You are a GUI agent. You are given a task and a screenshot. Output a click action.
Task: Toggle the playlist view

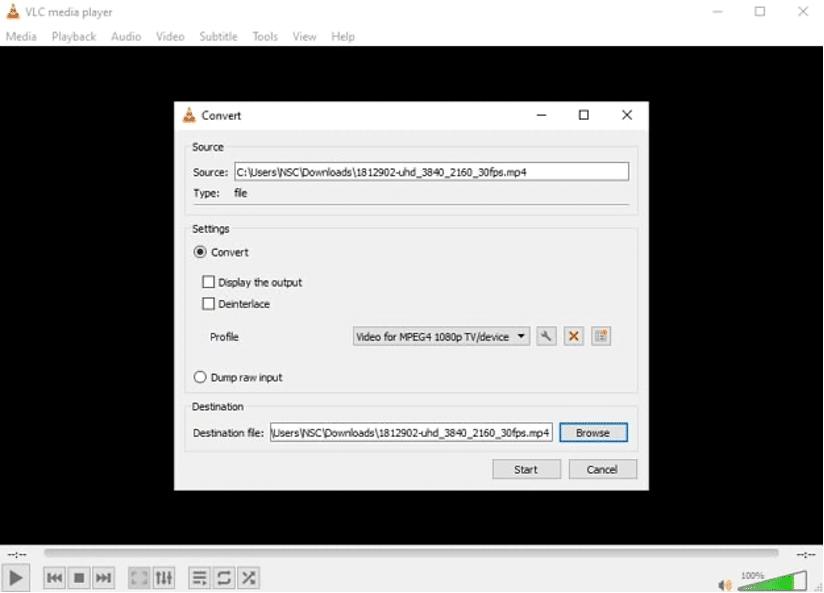point(197,577)
